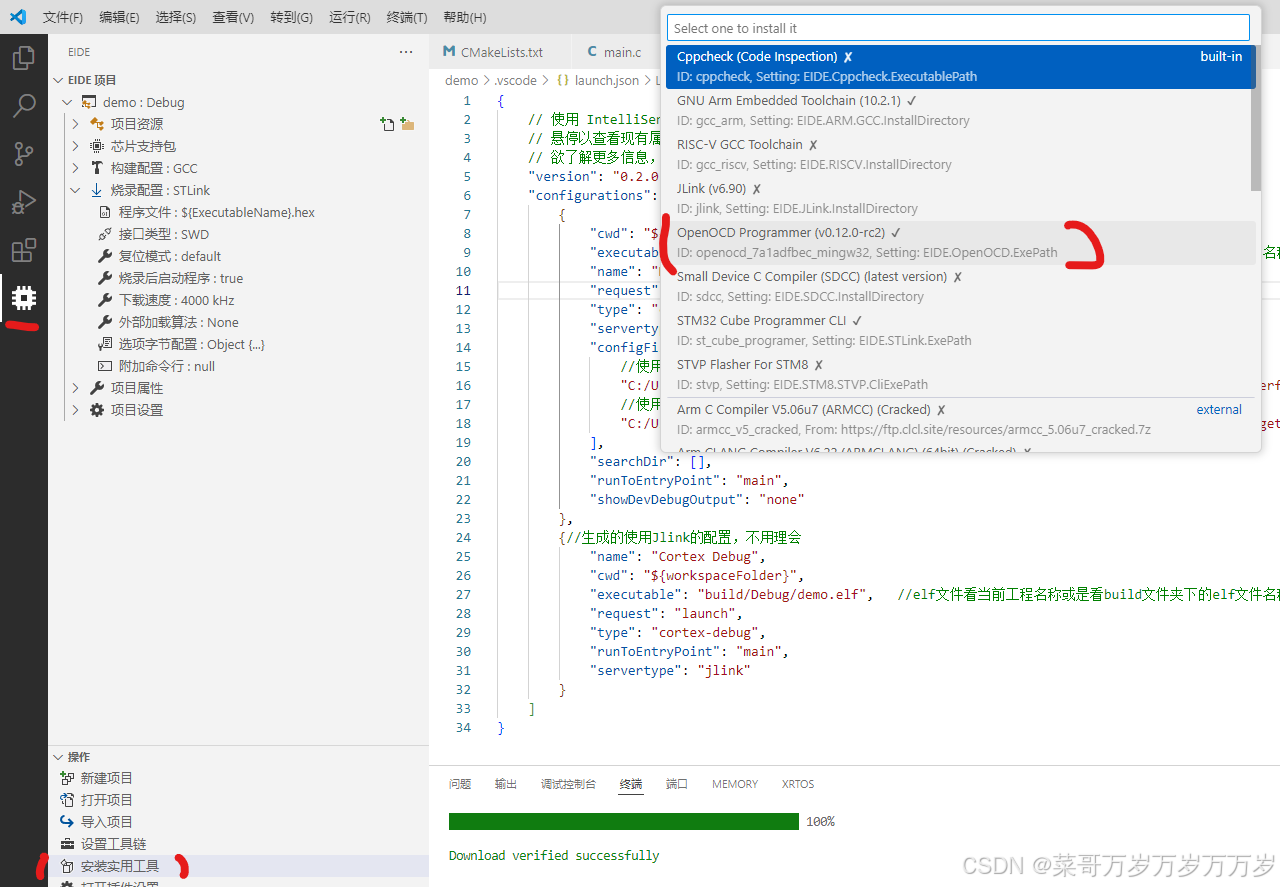
Task: Collapse the 烧录配置 : STLink node
Action: [x=76, y=190]
